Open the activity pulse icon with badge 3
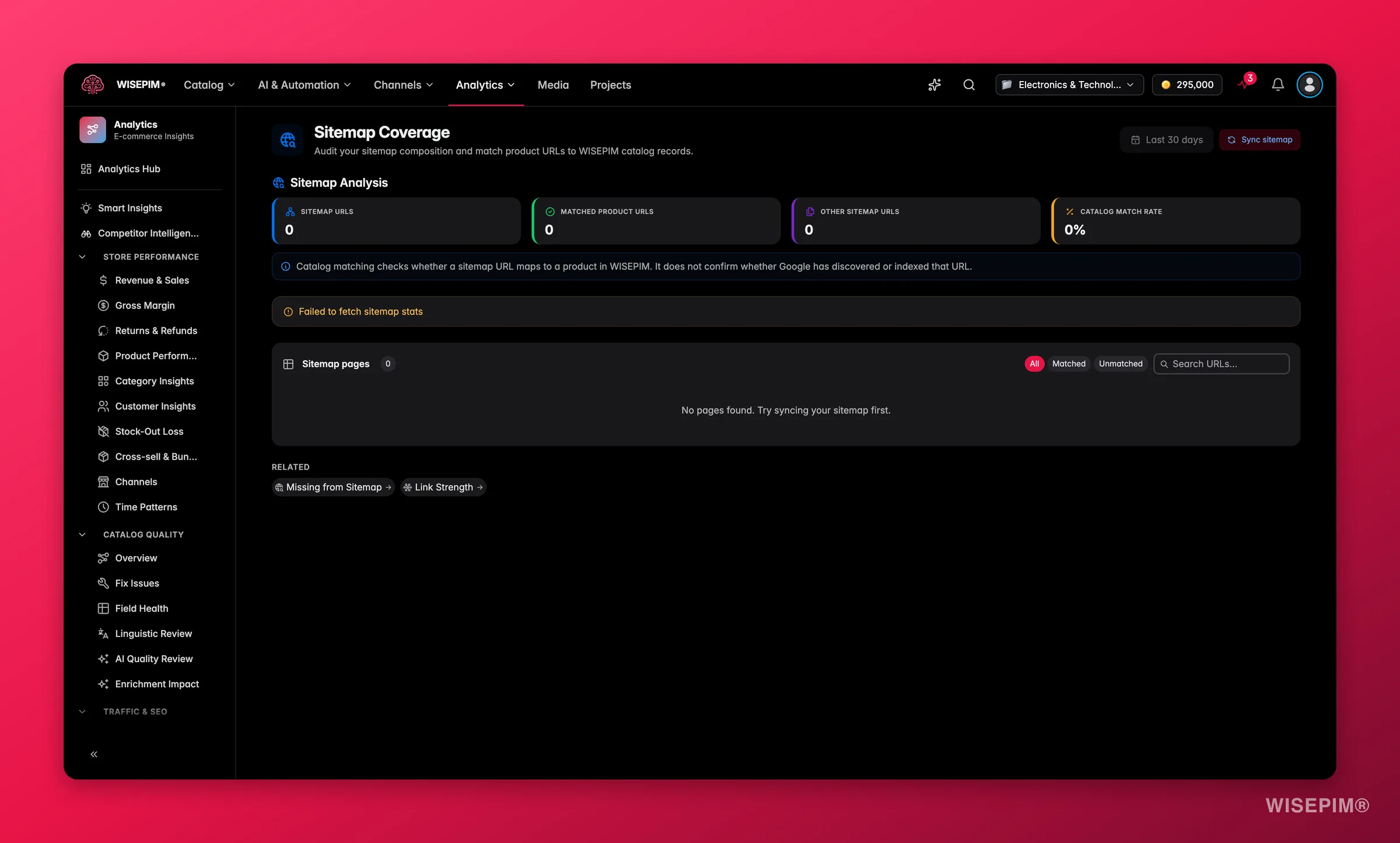 click(x=1245, y=83)
